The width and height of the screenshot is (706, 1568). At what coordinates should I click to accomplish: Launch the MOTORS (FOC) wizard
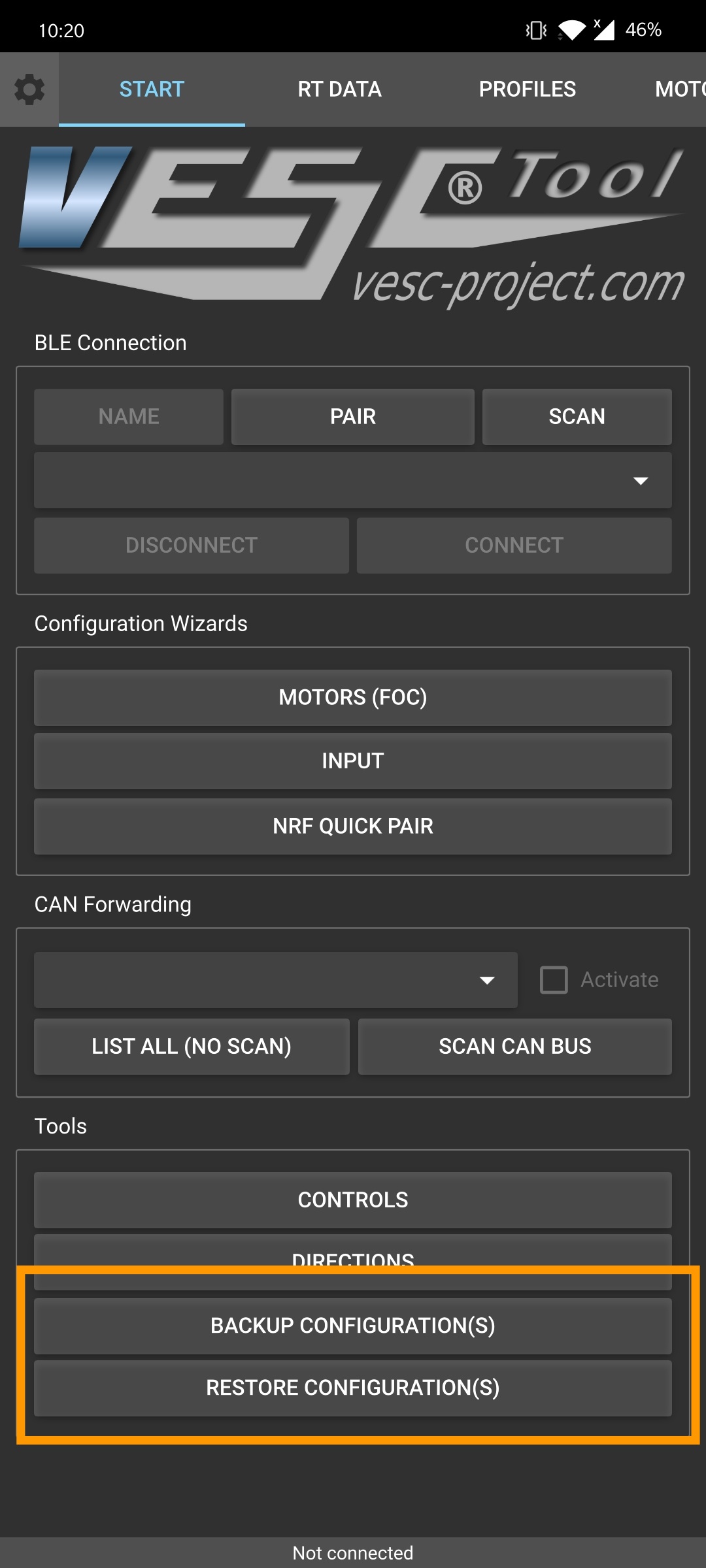point(353,697)
